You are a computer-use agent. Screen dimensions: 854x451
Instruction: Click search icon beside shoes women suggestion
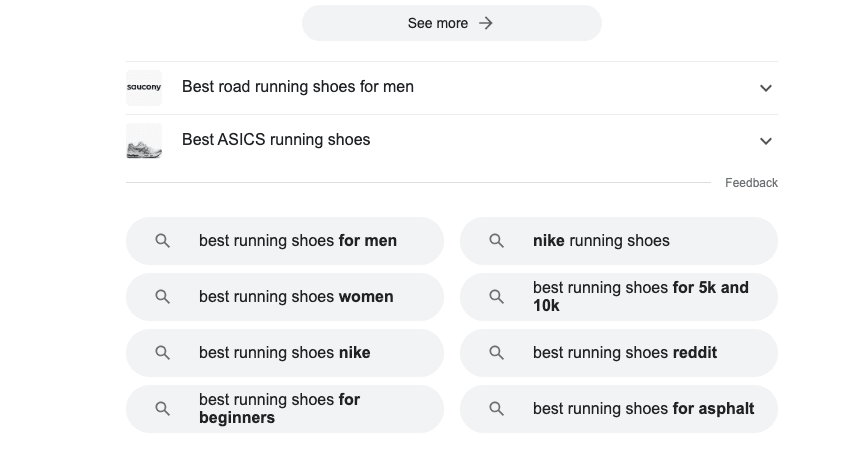[162, 297]
